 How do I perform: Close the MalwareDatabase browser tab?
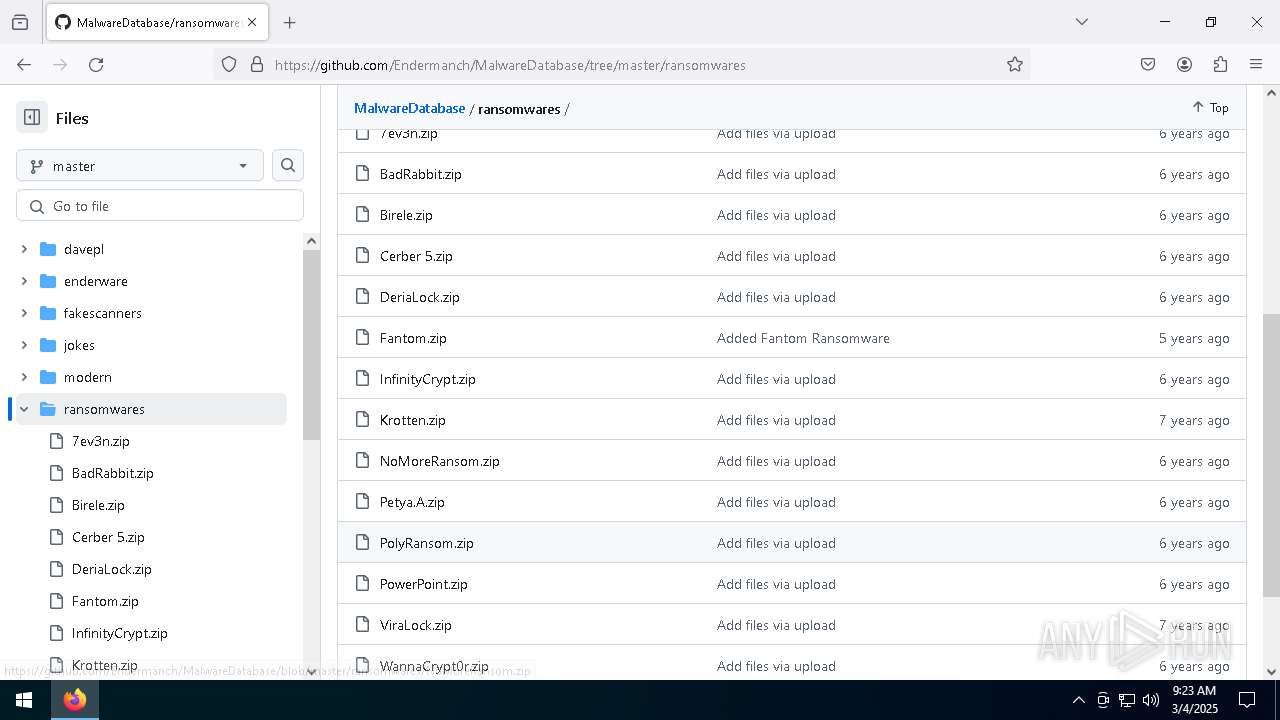252,22
